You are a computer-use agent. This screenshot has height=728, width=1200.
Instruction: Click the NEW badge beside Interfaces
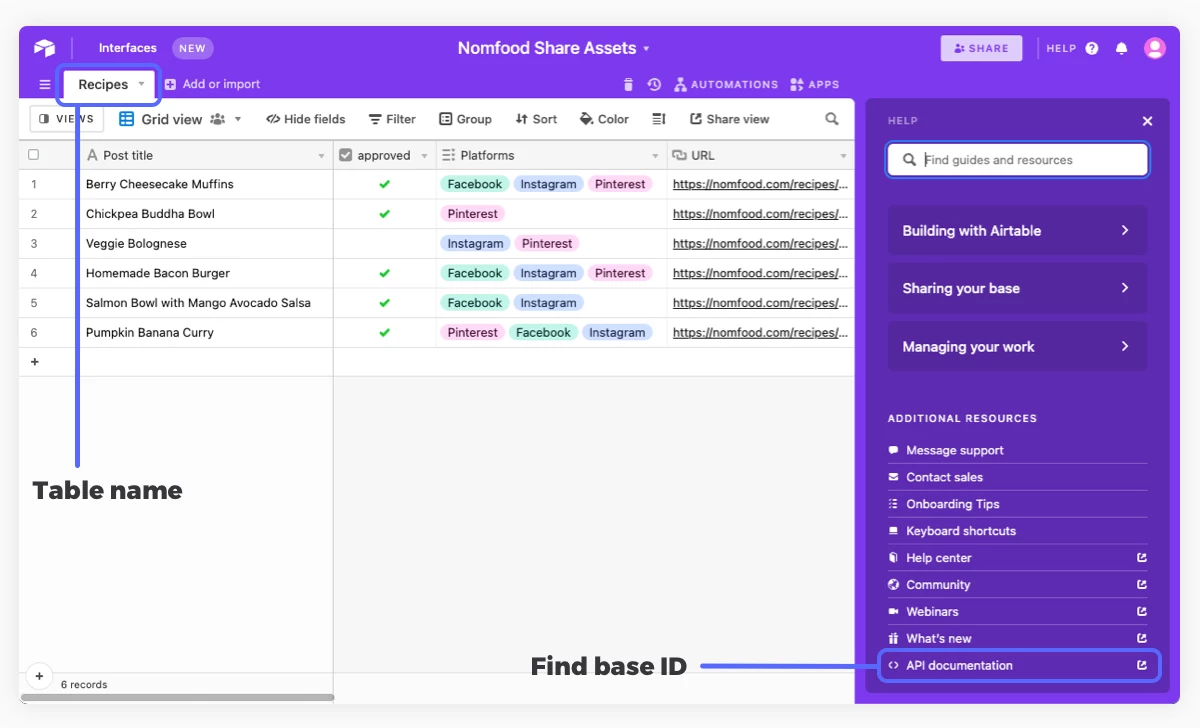(x=192, y=48)
